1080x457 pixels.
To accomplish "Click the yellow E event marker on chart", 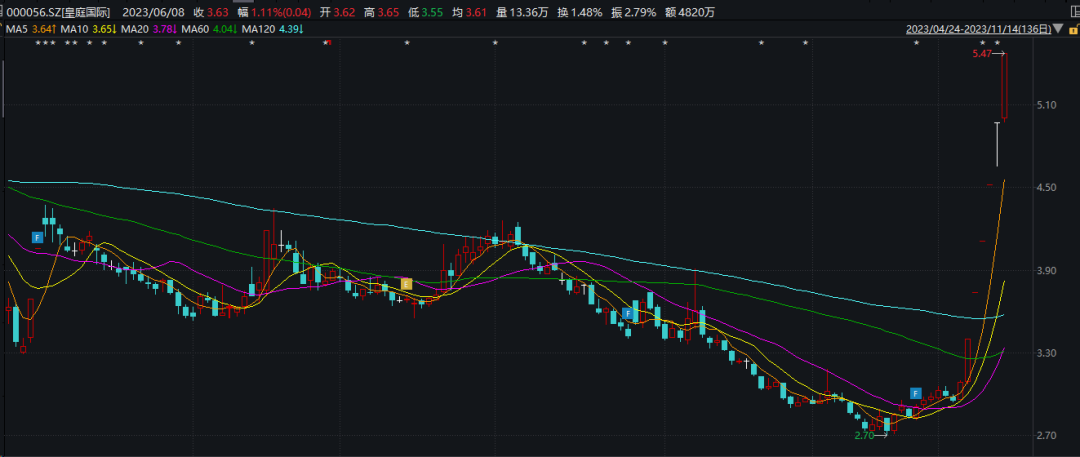I will 406,283.
